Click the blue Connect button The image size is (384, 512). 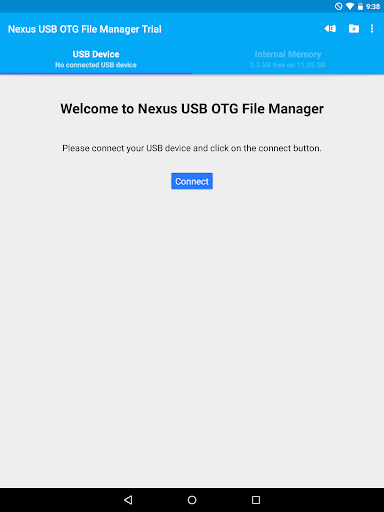point(192,181)
